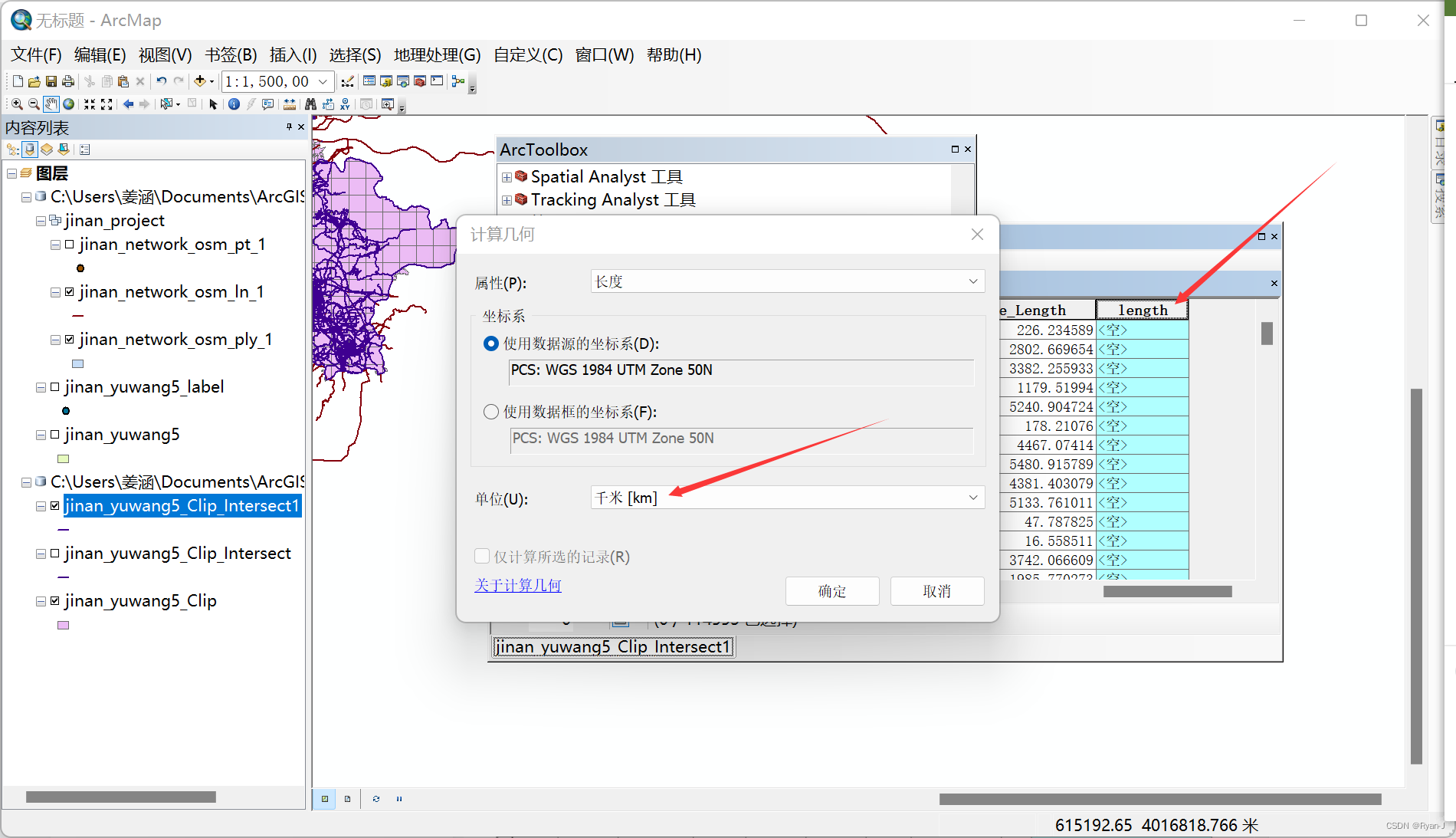Click the red ArcToolbox toolbar icon
1456x838 pixels.
tap(420, 81)
